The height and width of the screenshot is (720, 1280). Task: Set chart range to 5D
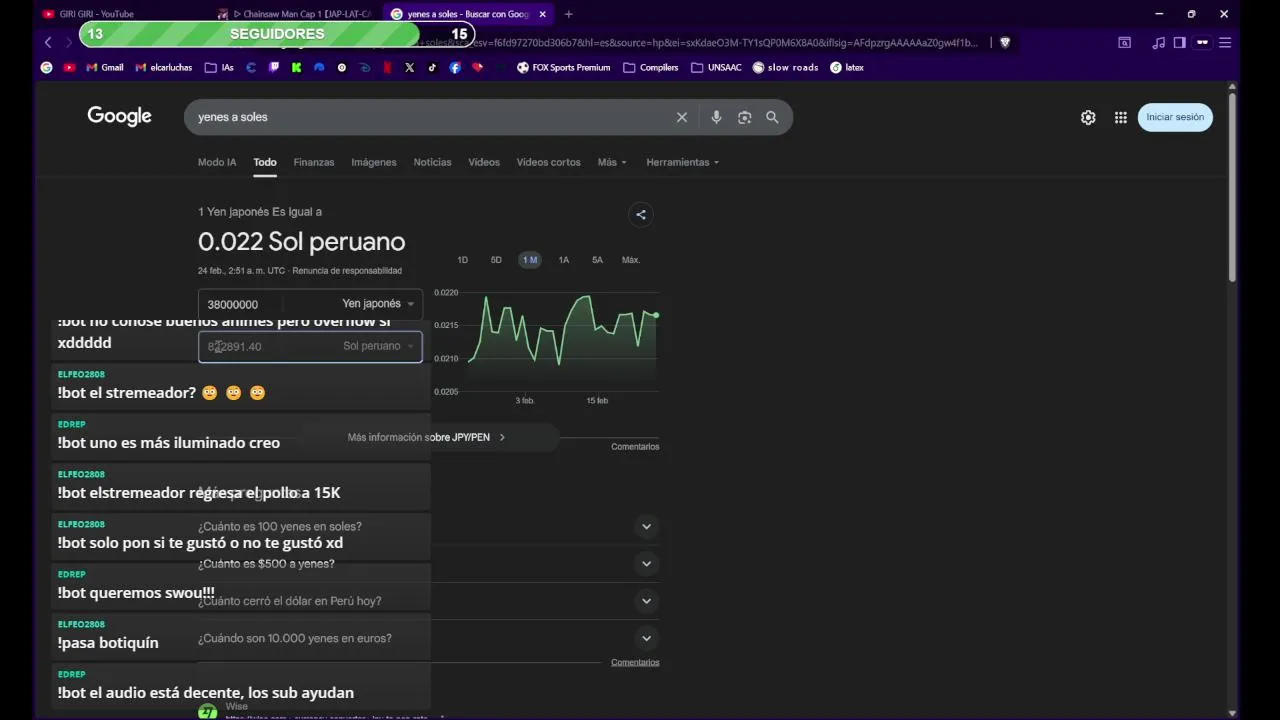point(496,260)
